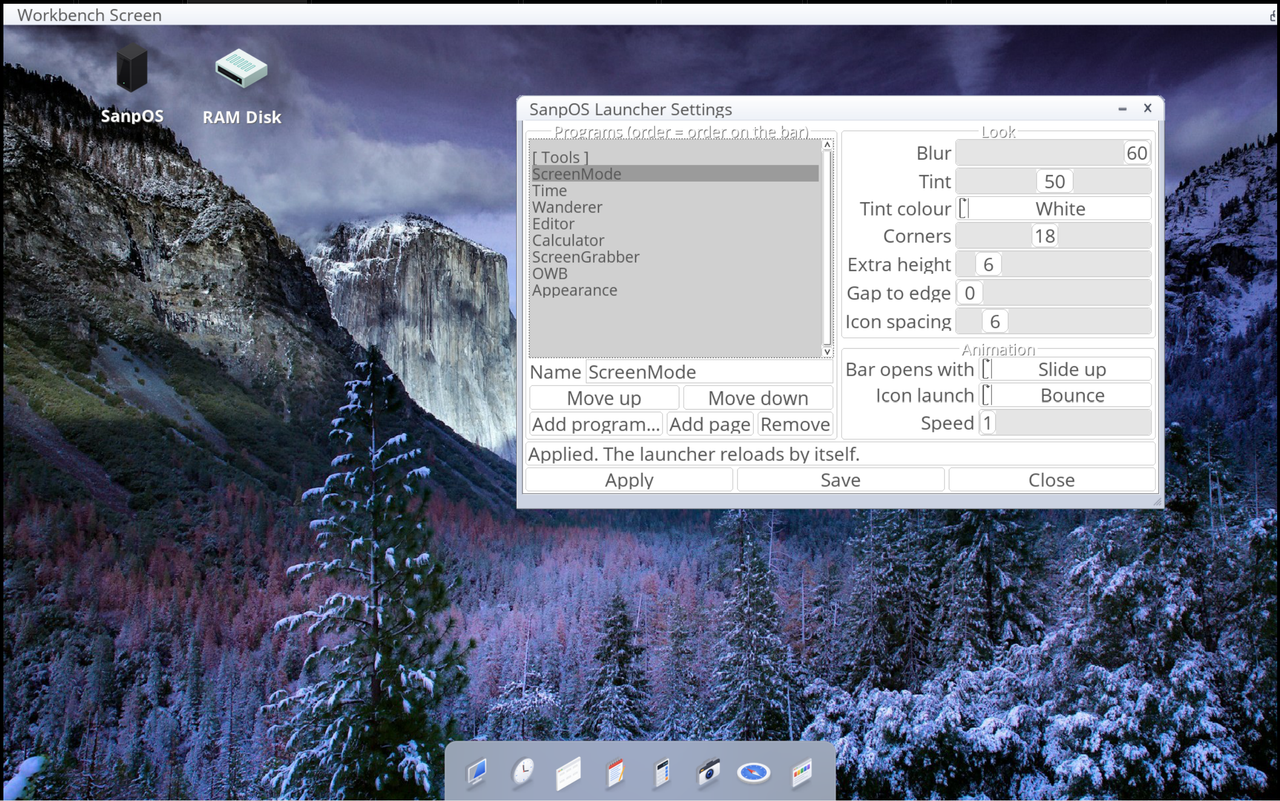This screenshot has height=801, width=1280.
Task: Open the Time clock icon in dock
Action: click(x=523, y=772)
